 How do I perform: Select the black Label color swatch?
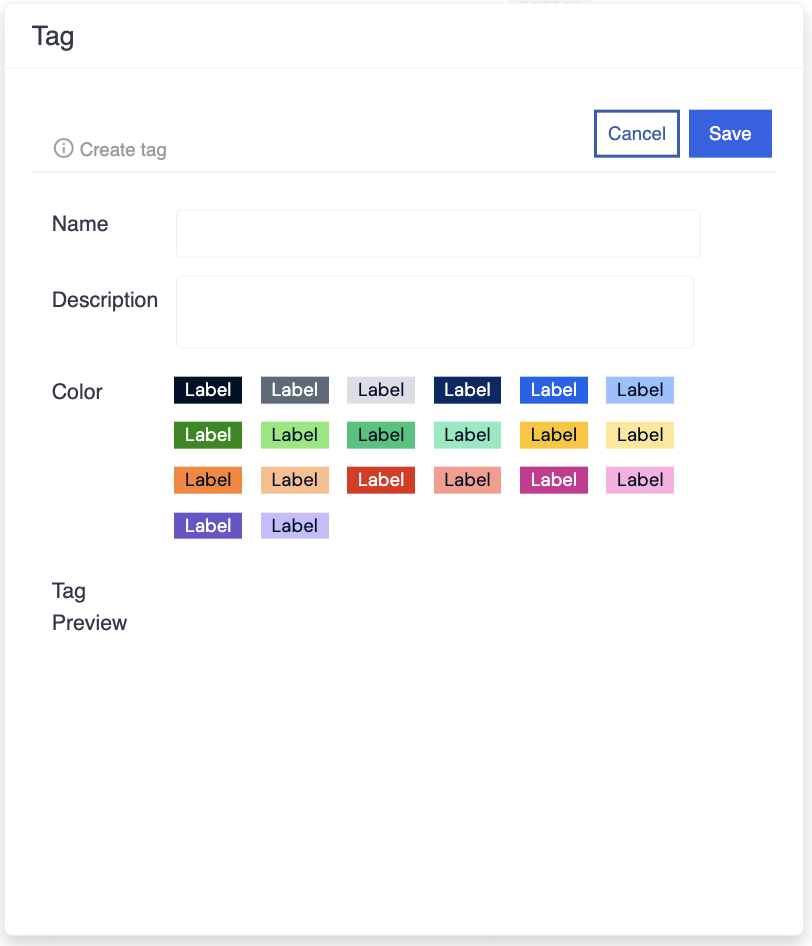(208, 390)
